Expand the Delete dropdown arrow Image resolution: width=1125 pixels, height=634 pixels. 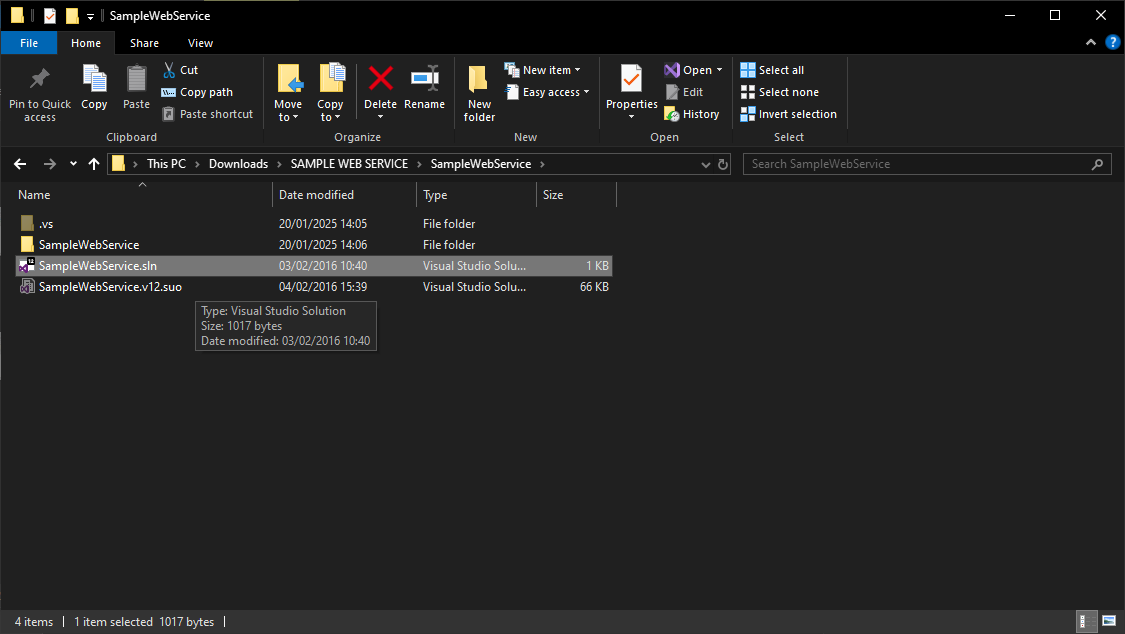380,117
